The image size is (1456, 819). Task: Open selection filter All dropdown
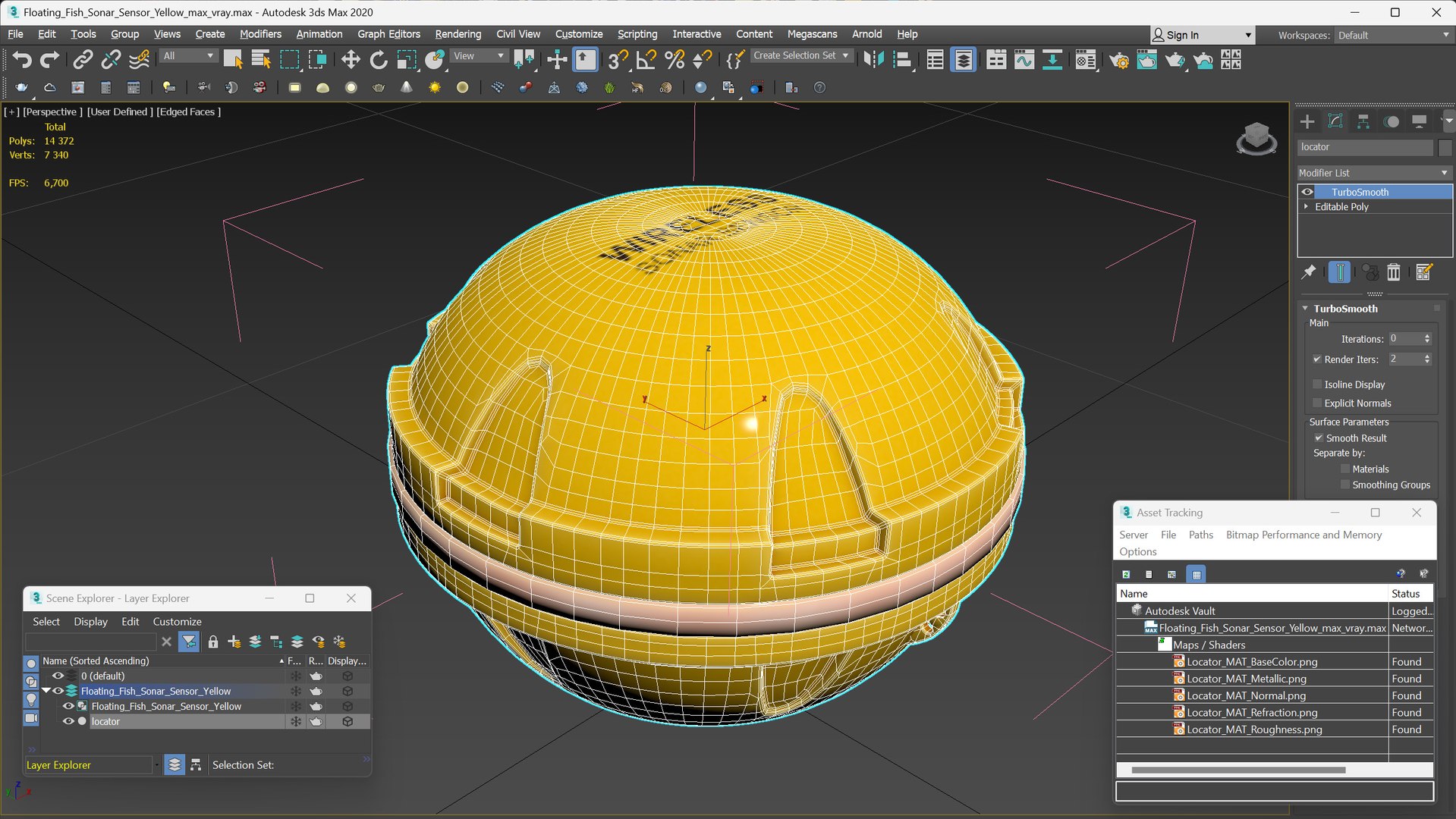point(188,56)
